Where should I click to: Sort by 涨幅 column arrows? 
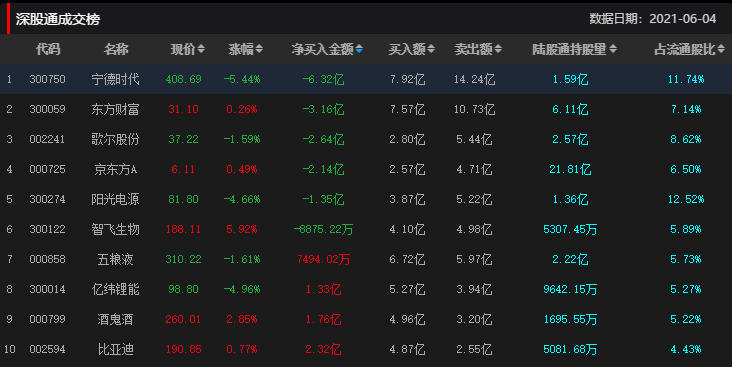click(x=259, y=49)
